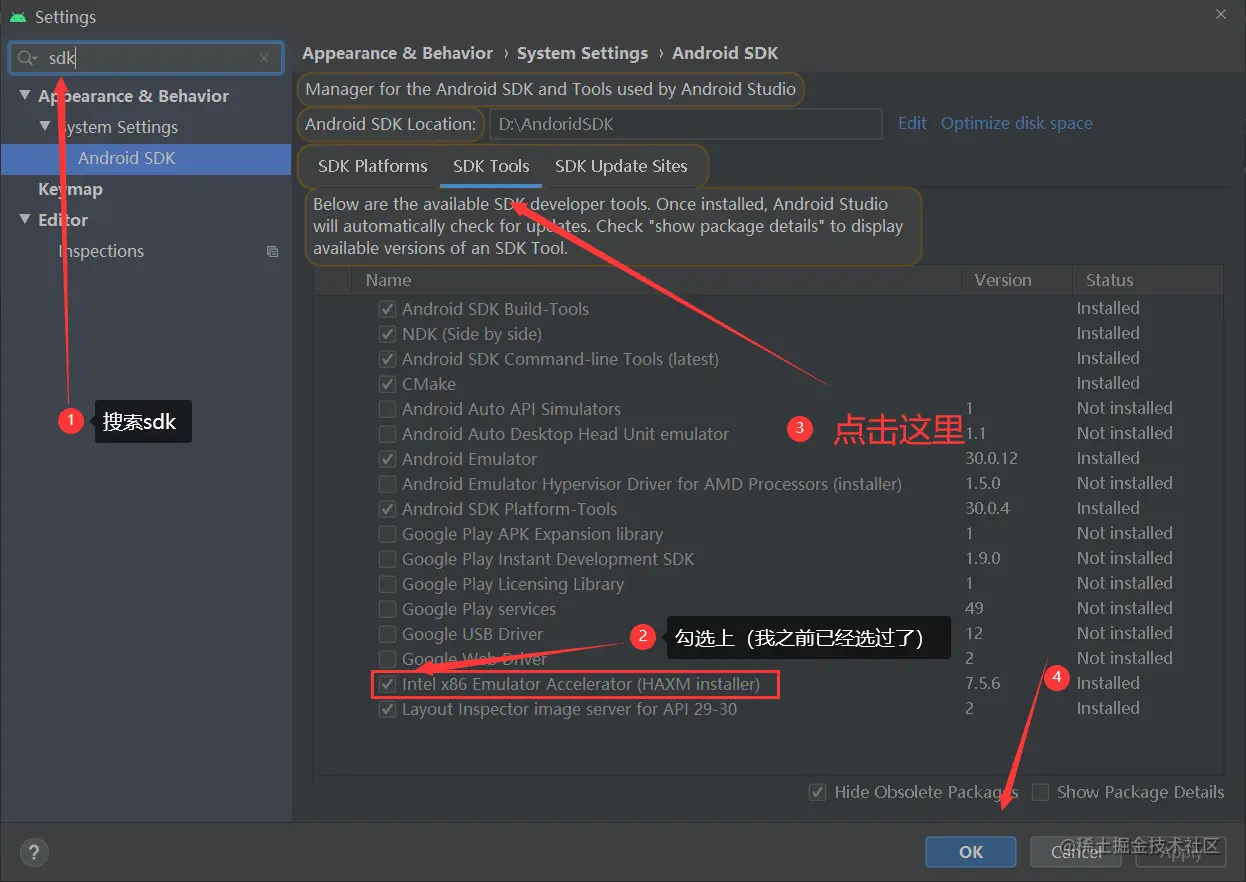Switch to SDK Tools tab

click(x=491, y=166)
